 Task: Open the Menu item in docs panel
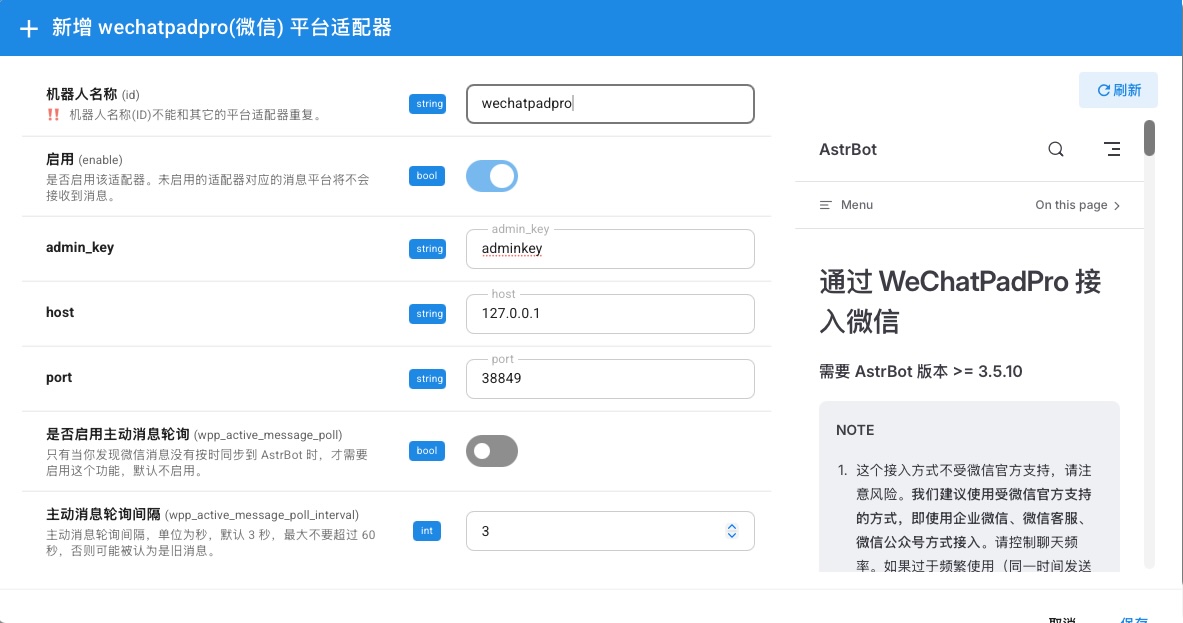pyautogui.click(x=847, y=205)
